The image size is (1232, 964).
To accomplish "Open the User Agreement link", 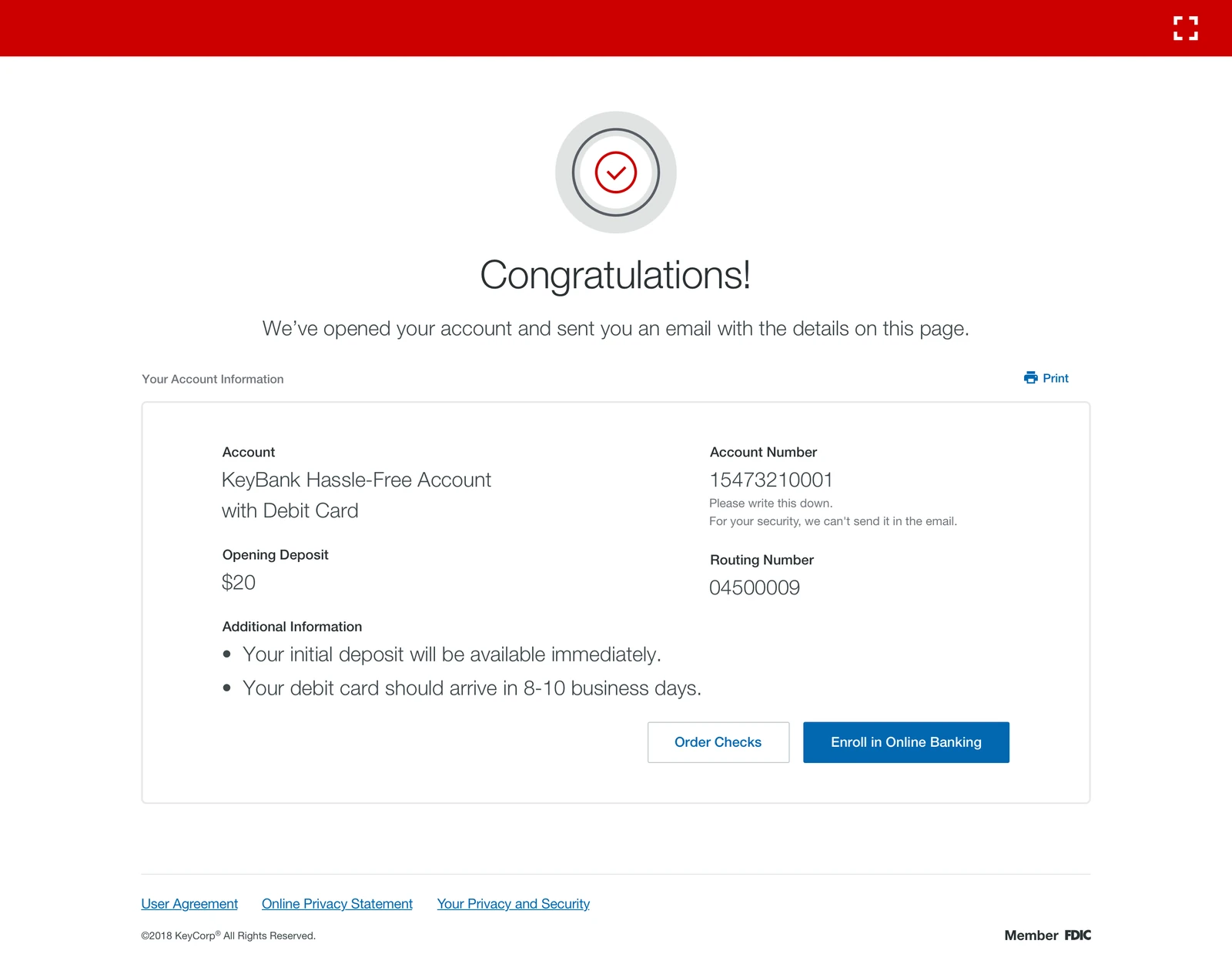I will (189, 904).
